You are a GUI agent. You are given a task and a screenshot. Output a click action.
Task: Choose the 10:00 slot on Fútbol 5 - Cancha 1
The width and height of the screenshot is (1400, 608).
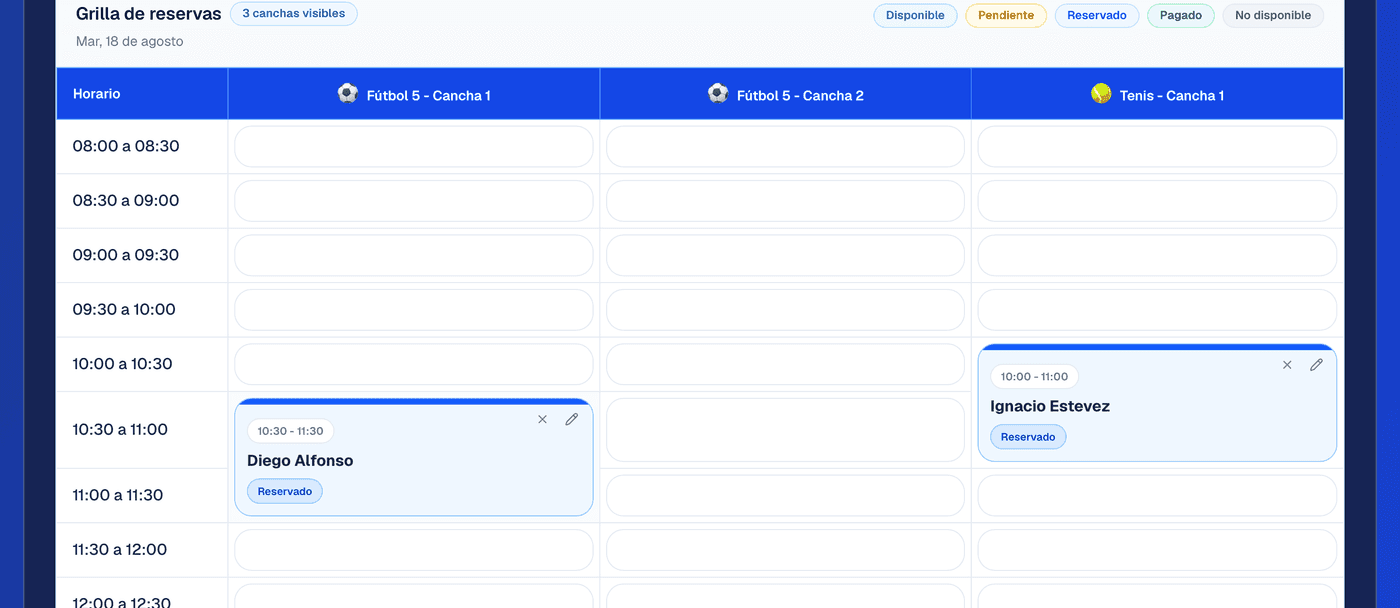point(414,364)
